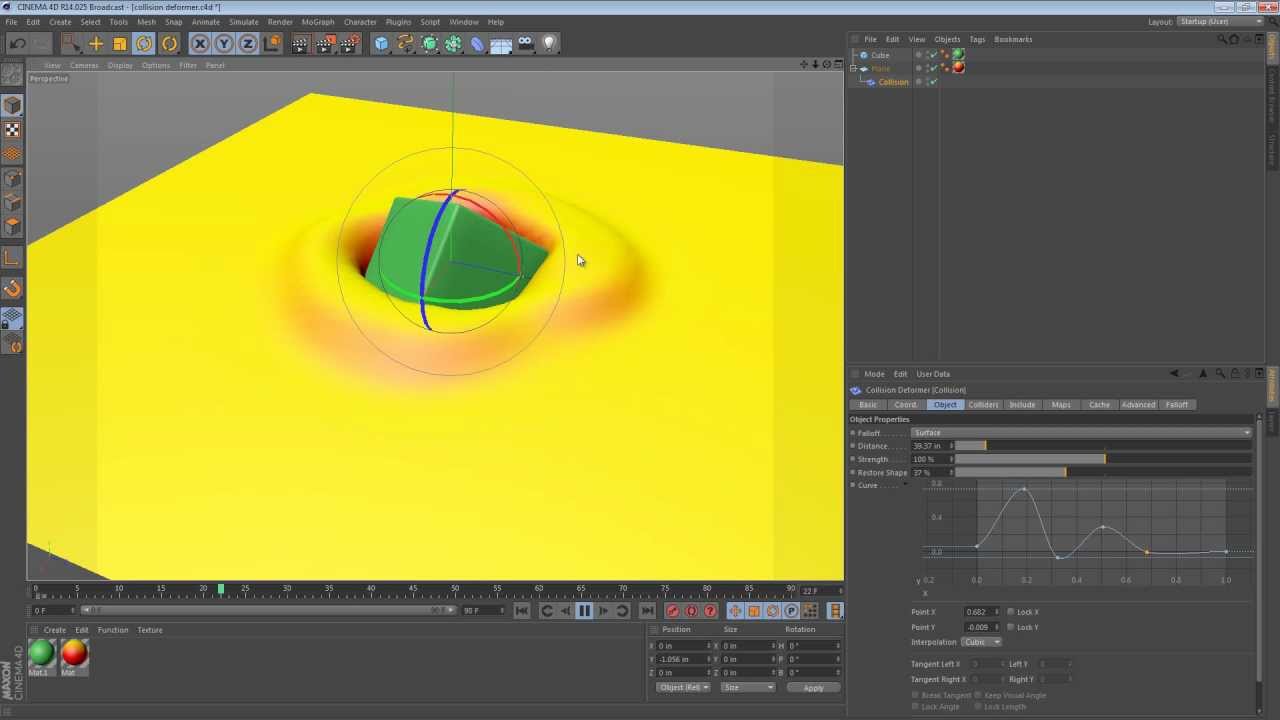This screenshot has width=1280, height=720.
Task: Click the Y position field
Action: tap(682, 659)
